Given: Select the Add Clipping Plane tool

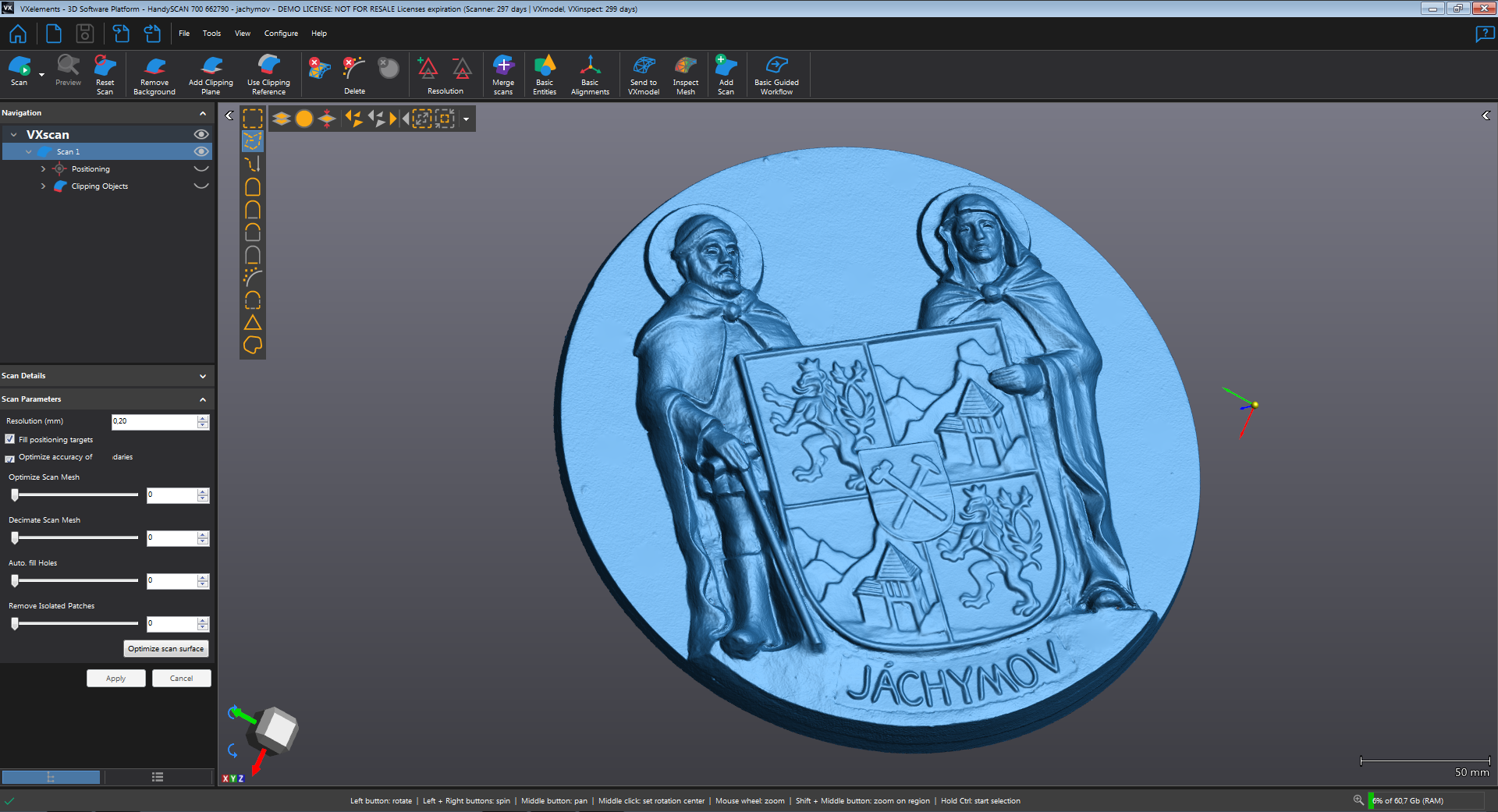Looking at the screenshot, I should [211, 75].
